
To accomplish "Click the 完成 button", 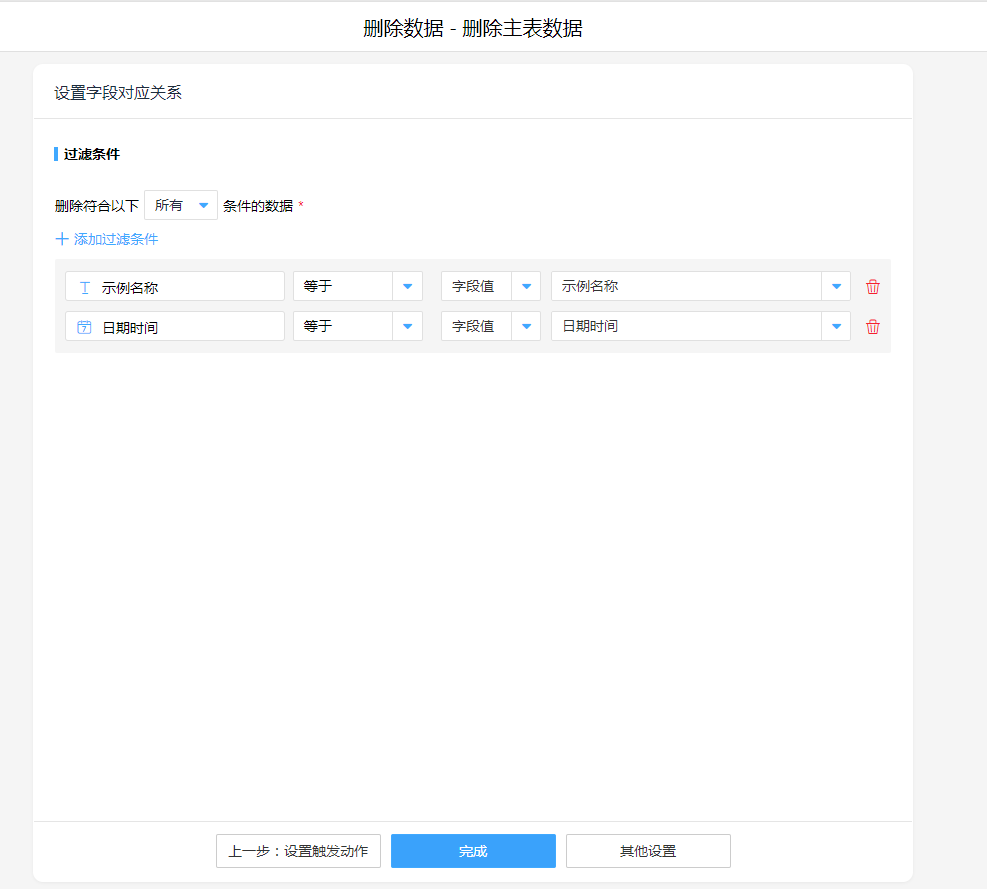I will tap(473, 851).
